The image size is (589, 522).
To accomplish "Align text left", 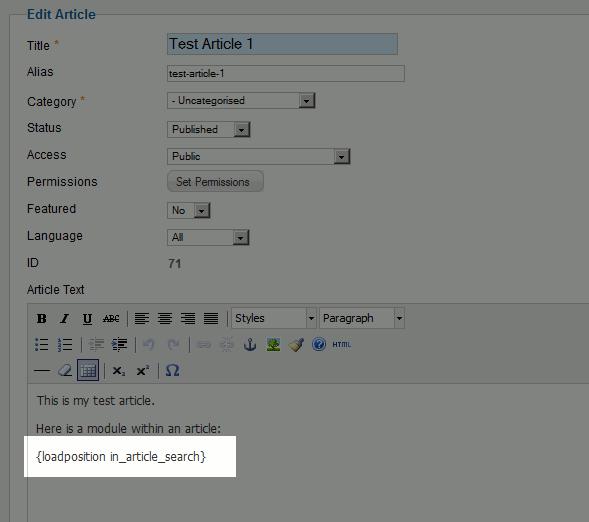I will coord(142,318).
